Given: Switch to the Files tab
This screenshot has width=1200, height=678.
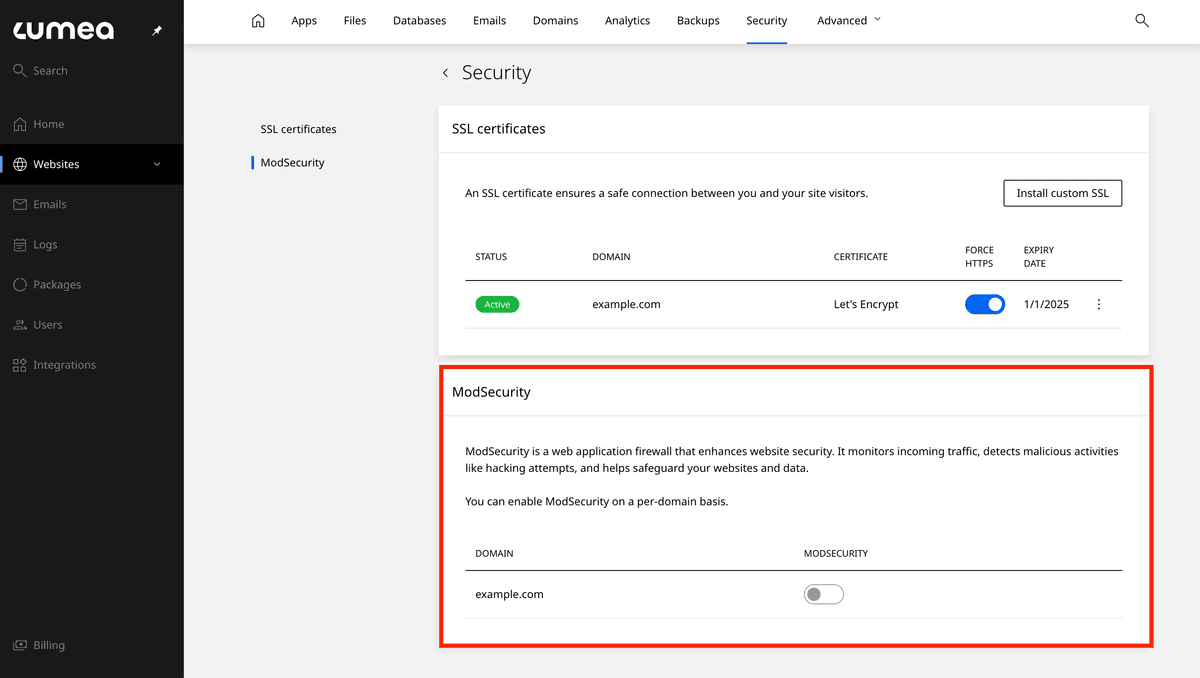Looking at the screenshot, I should click(355, 20).
